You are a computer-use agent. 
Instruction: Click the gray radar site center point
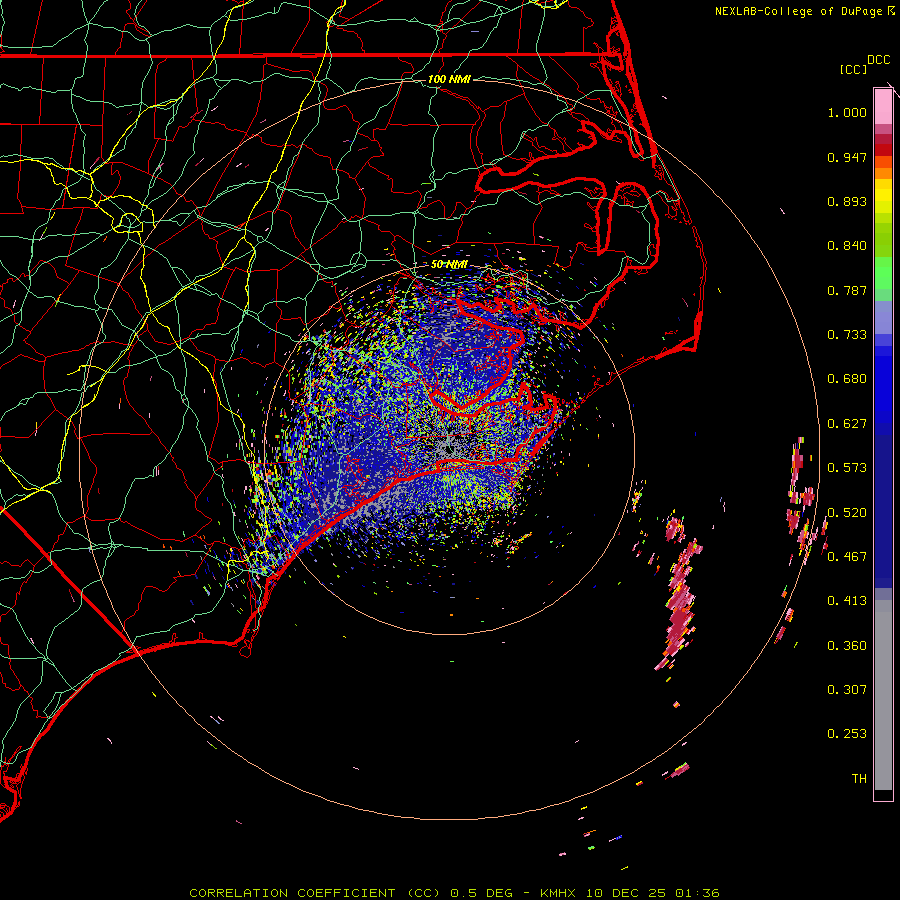(449, 448)
